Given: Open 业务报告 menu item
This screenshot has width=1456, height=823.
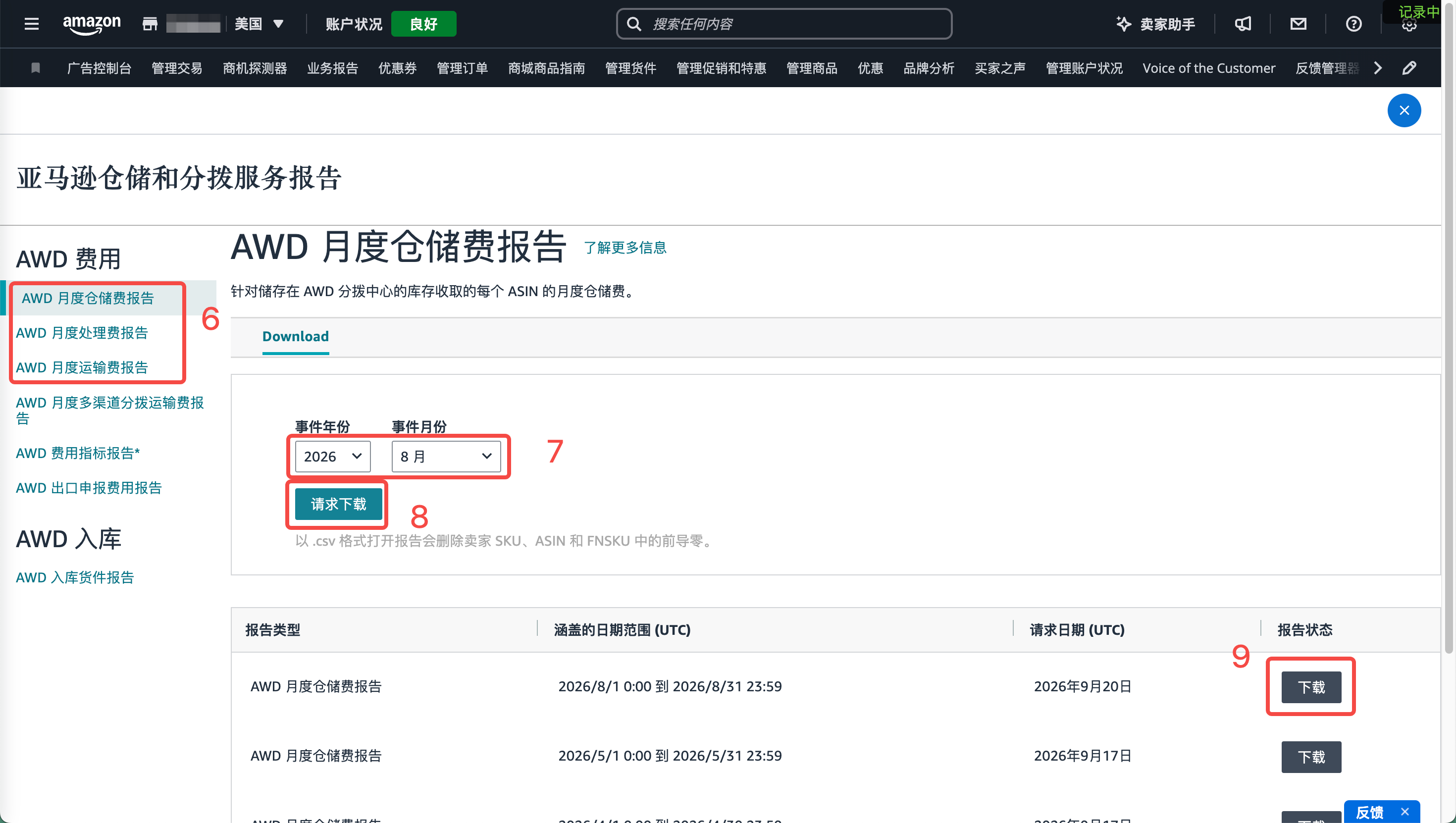Looking at the screenshot, I should click(x=332, y=68).
